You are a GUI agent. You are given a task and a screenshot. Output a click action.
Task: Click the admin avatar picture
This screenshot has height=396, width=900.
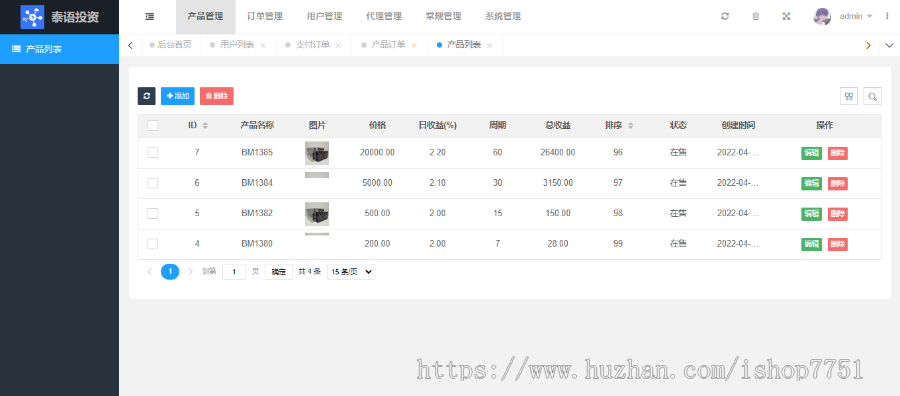[x=822, y=17]
